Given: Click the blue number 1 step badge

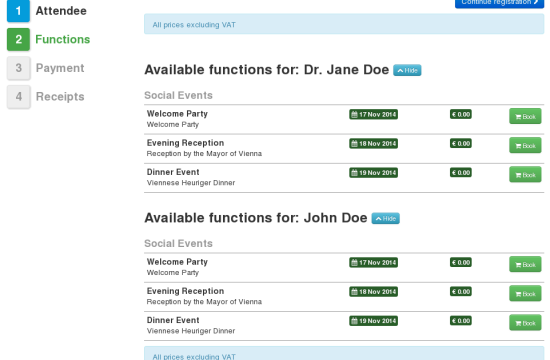Looking at the screenshot, I should pyautogui.click(x=18, y=11).
